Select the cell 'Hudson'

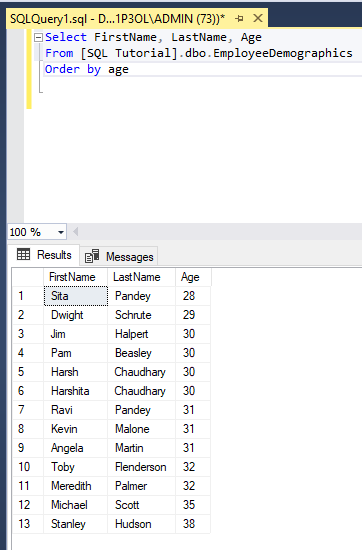click(141, 524)
